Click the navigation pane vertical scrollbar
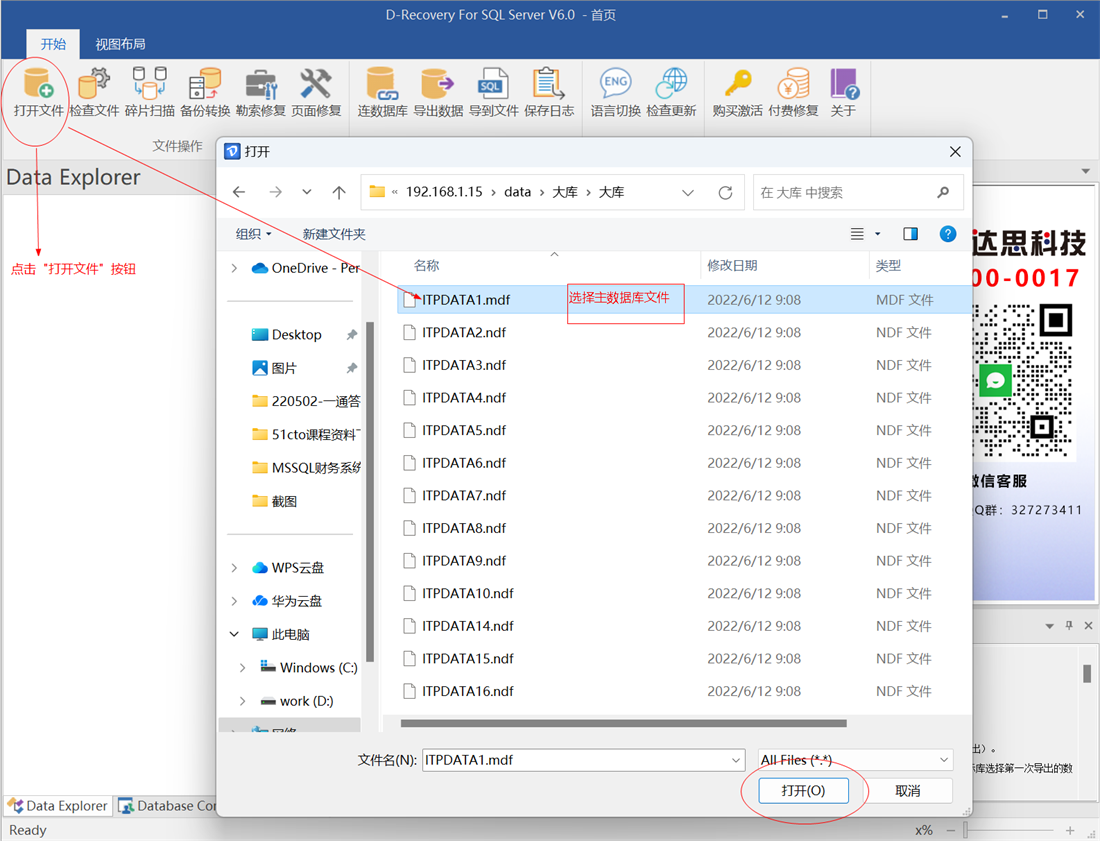The height and width of the screenshot is (841, 1100). 370,491
